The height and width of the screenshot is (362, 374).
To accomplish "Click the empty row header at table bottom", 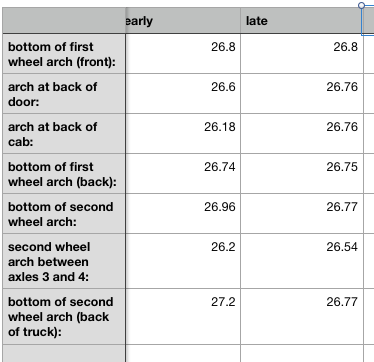I will [x=64, y=353].
